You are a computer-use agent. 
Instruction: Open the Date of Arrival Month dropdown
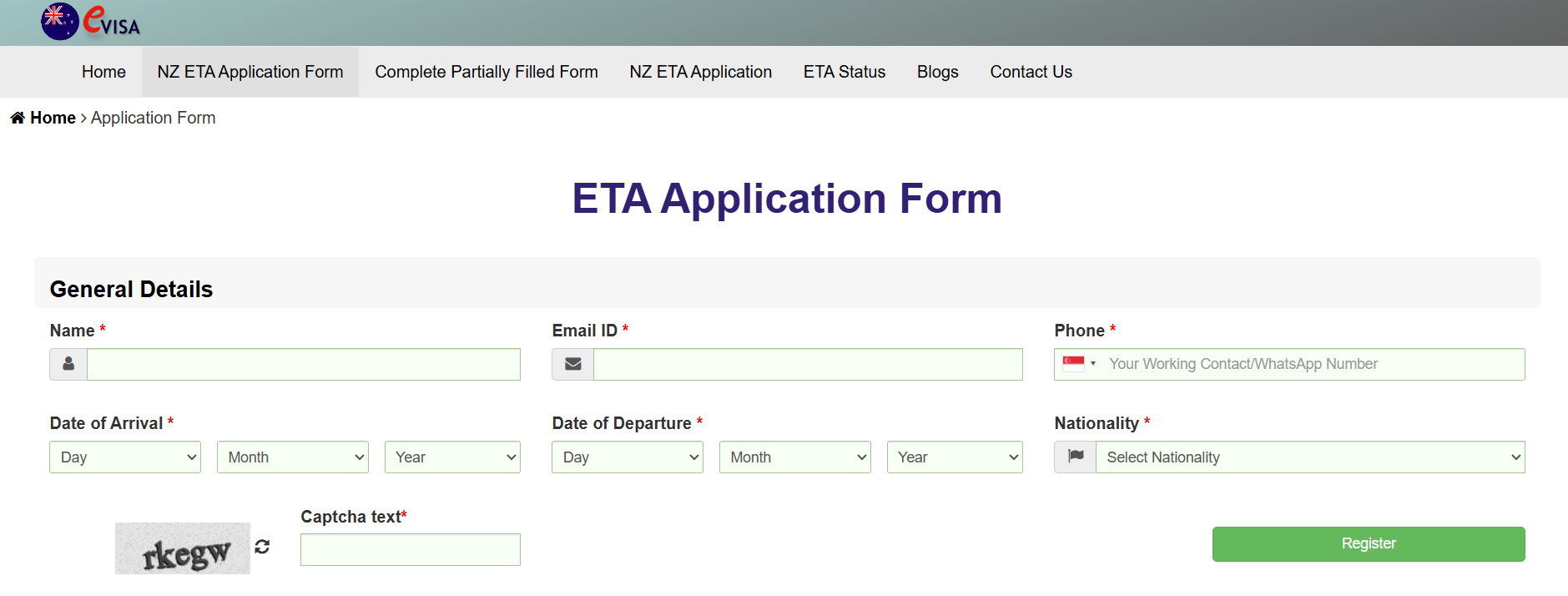[x=293, y=457]
